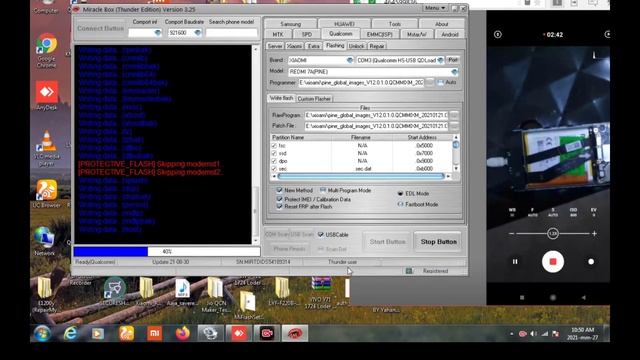This screenshot has width=640, height=360.
Task: Click the network signal tray icon
Action: point(544,334)
